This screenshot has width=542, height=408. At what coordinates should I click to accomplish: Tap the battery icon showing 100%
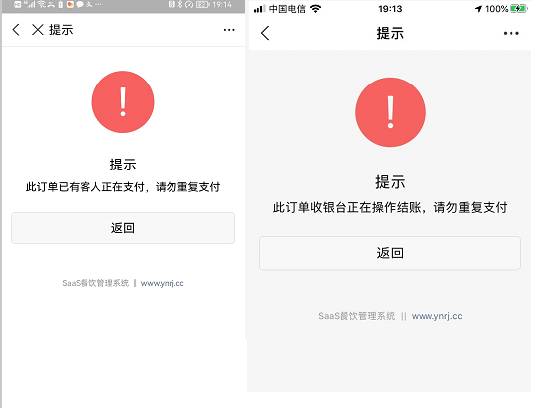(518, 9)
